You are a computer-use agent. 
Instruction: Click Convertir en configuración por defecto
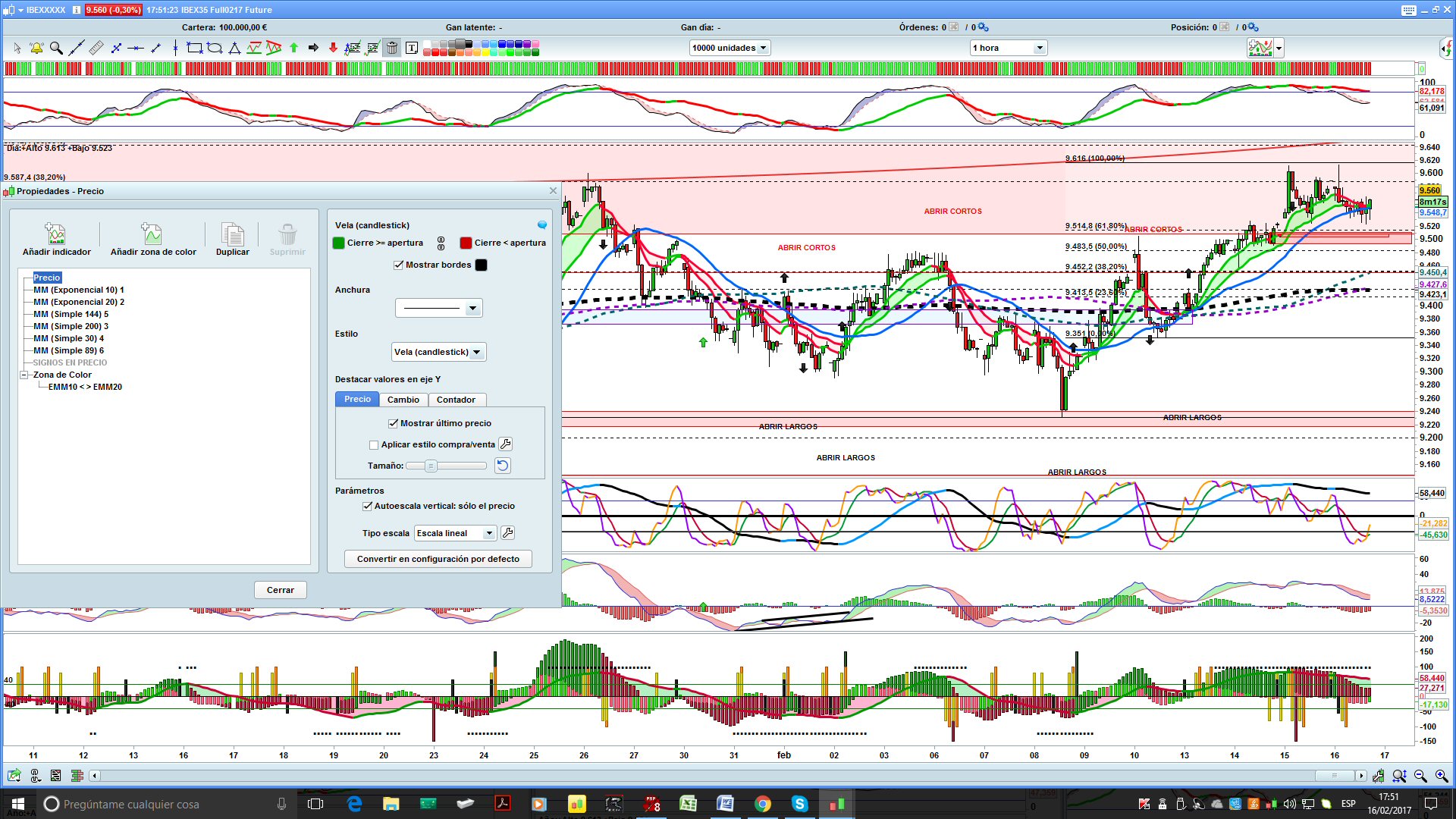[438, 559]
